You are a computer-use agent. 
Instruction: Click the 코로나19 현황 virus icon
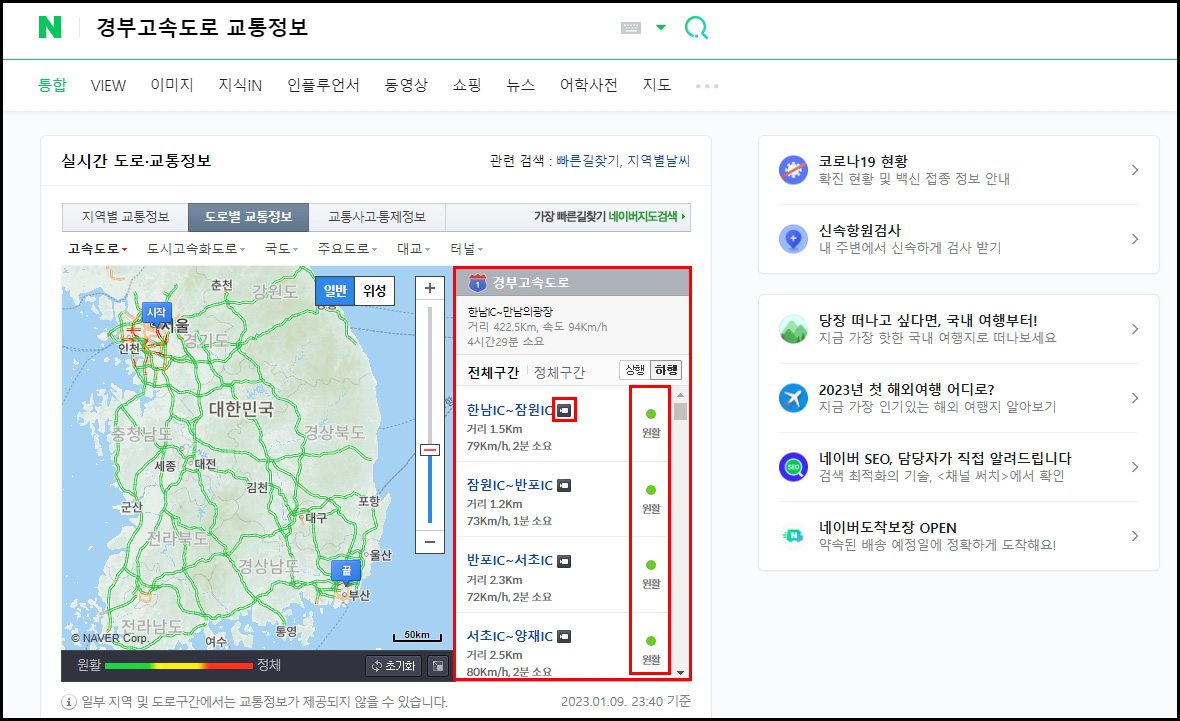point(793,170)
